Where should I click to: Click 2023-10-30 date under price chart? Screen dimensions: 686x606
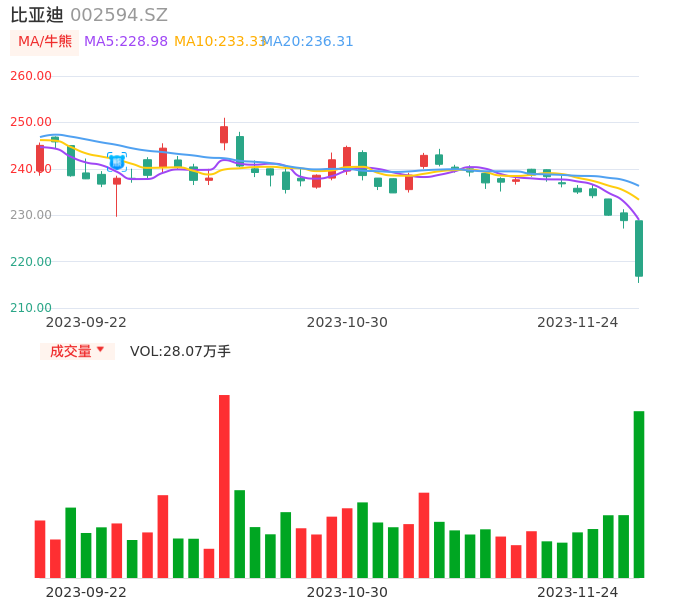(347, 322)
